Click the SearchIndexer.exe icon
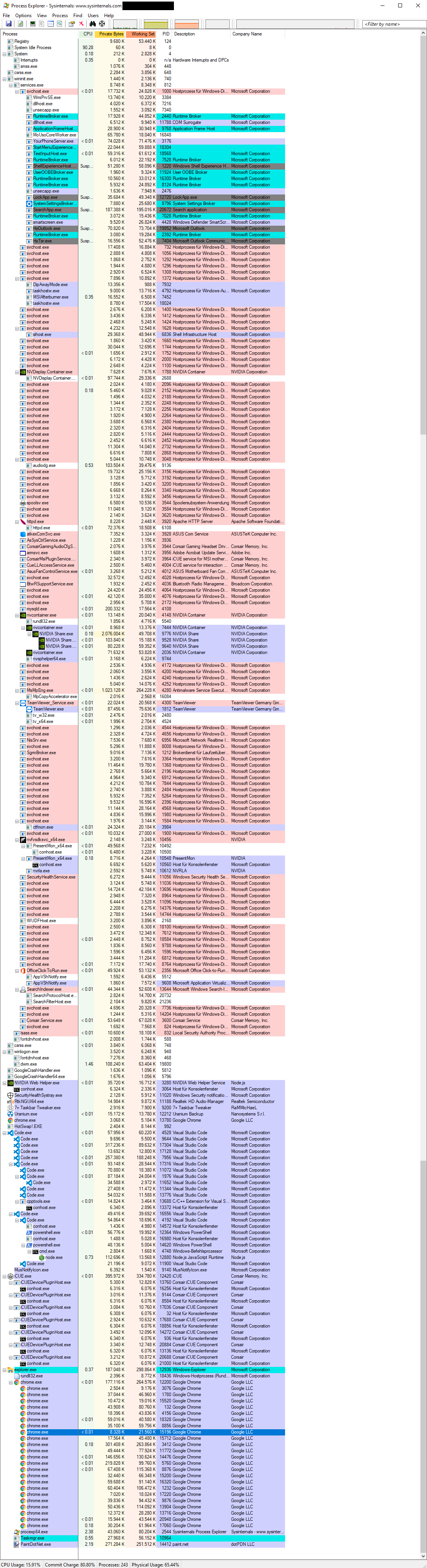This screenshot has width=427, height=1568. tap(23, 989)
